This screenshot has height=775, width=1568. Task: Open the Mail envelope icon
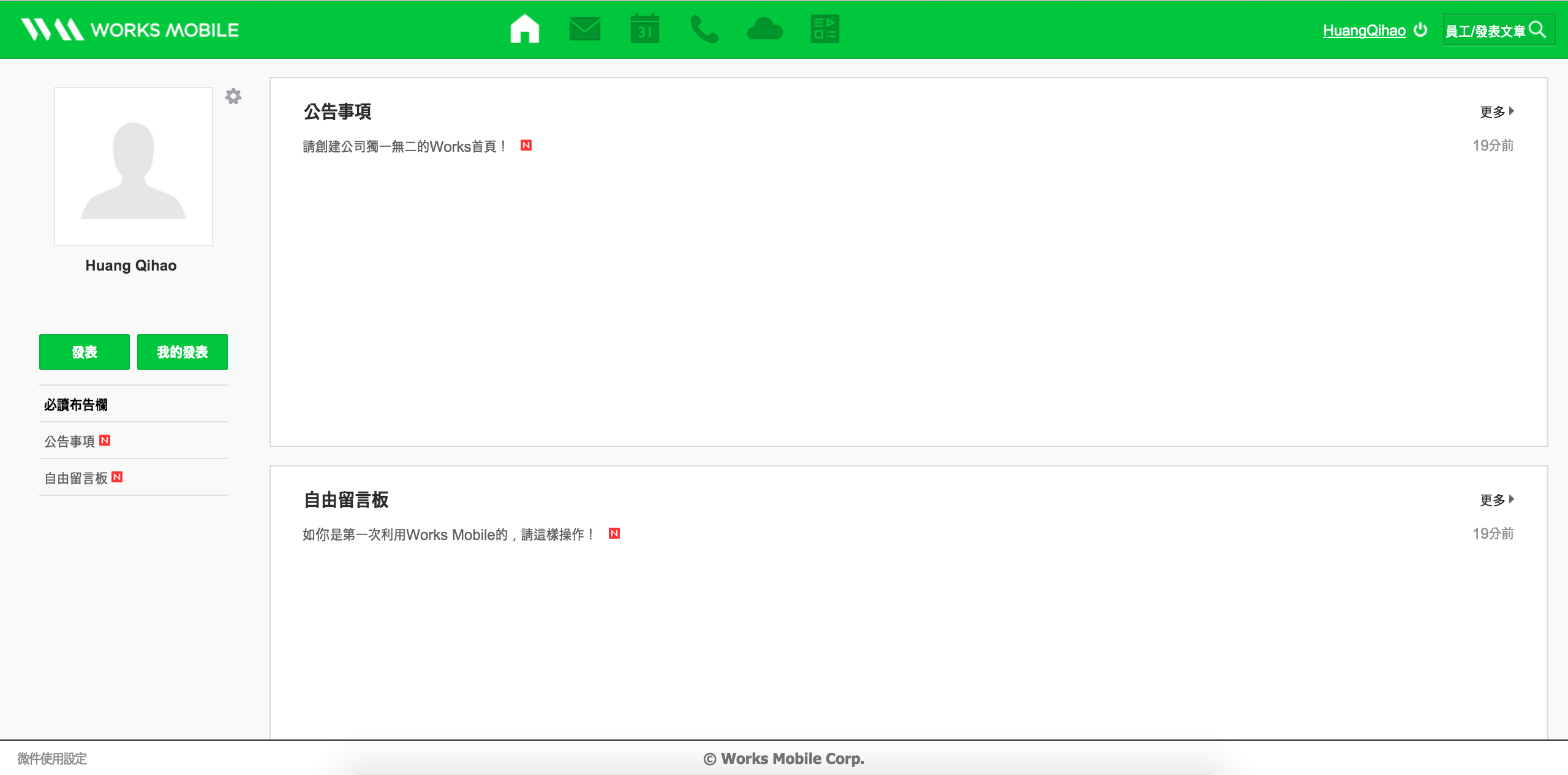584,29
